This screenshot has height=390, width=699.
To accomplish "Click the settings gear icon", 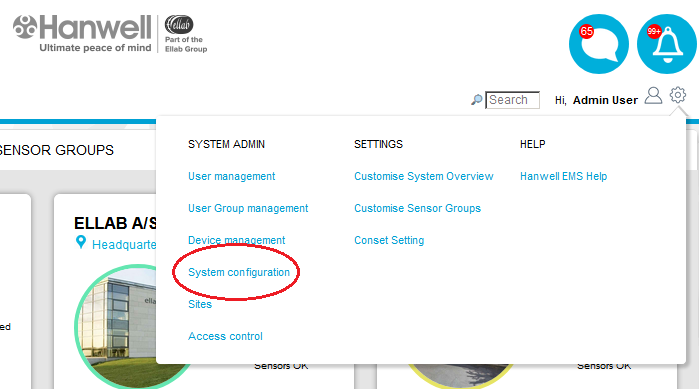I will (x=678, y=95).
